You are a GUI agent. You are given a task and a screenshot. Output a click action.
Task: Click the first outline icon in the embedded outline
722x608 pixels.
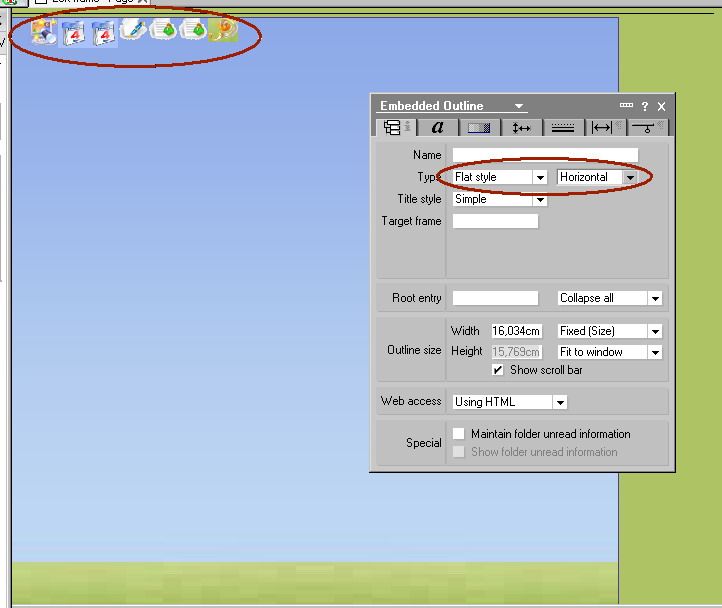43,31
